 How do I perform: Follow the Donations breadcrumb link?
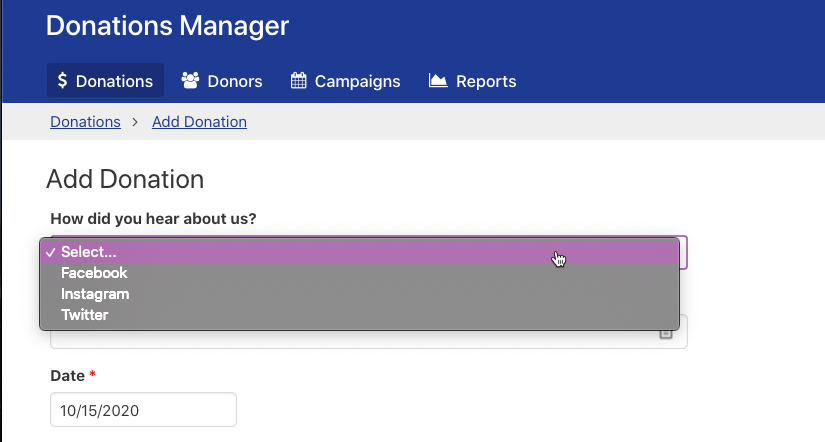(85, 122)
